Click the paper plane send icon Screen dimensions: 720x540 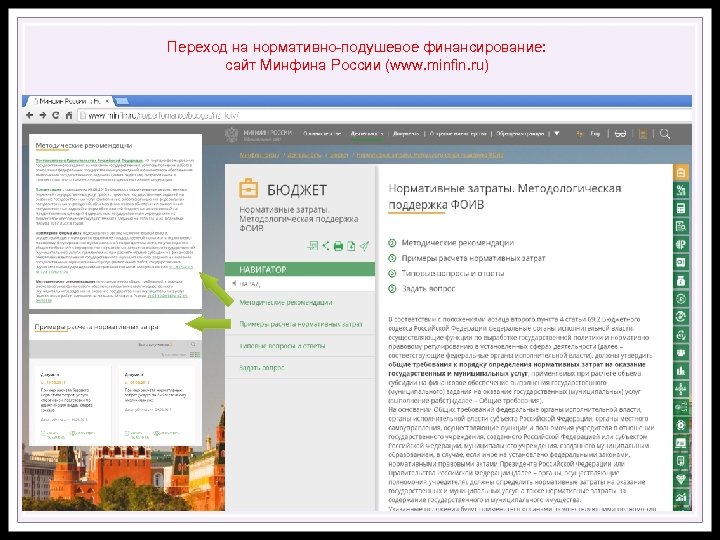coord(364,246)
